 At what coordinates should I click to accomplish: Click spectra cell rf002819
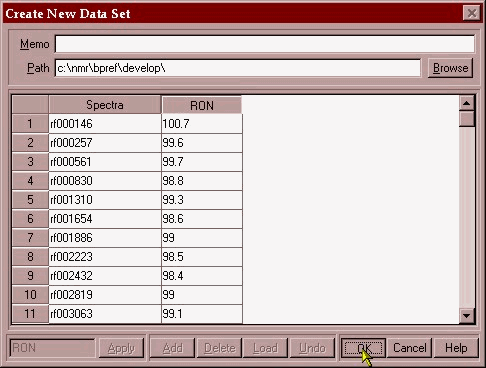click(x=105, y=295)
